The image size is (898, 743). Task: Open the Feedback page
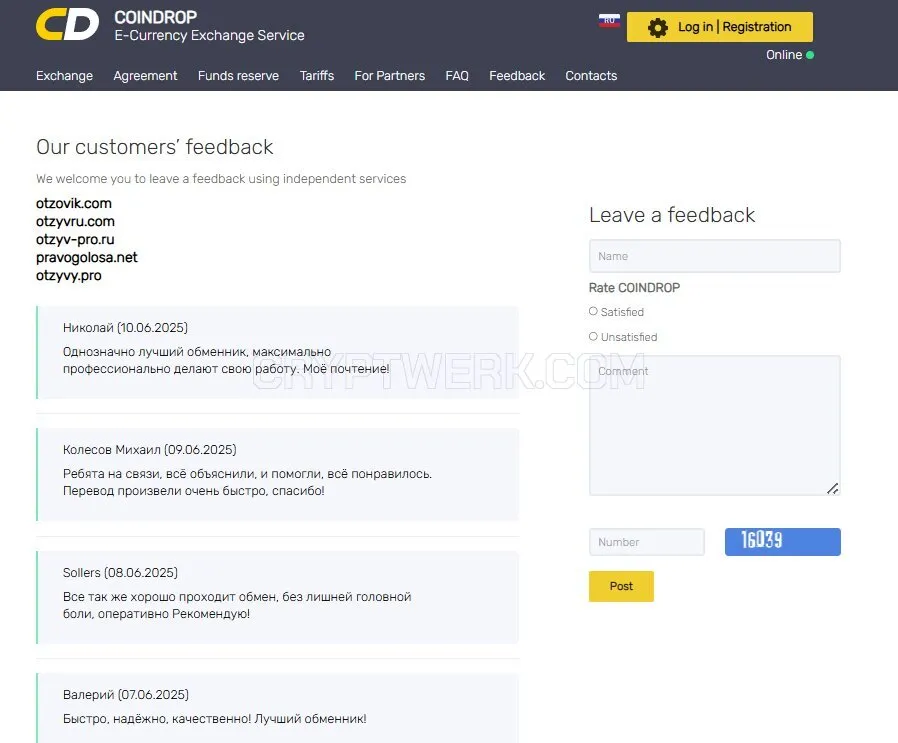click(517, 76)
